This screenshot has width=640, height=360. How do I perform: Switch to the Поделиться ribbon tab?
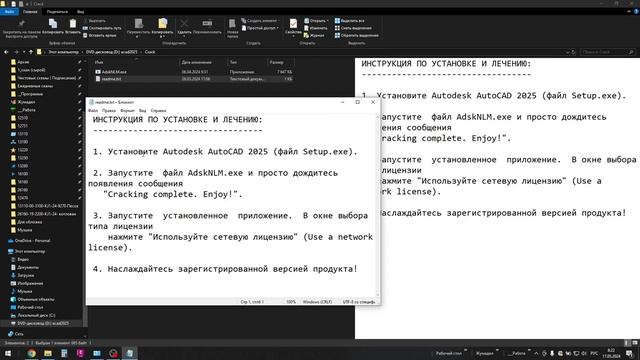[x=57, y=12]
